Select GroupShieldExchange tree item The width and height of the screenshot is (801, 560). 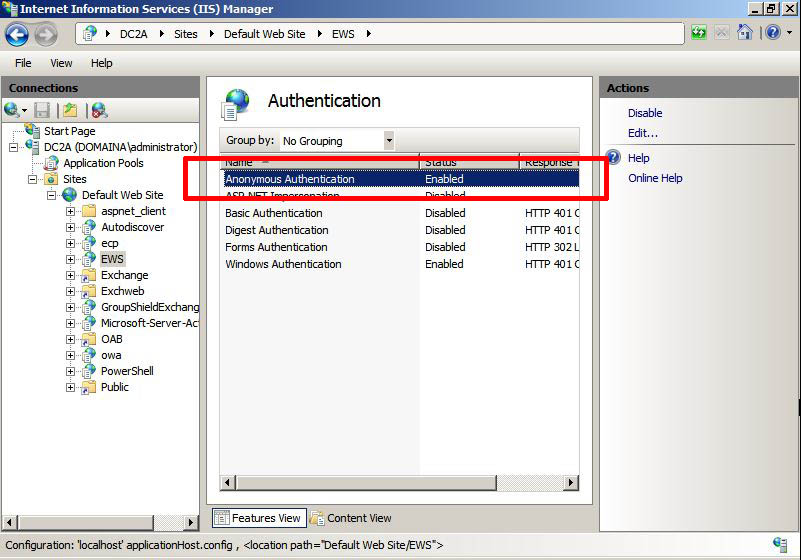[150, 307]
